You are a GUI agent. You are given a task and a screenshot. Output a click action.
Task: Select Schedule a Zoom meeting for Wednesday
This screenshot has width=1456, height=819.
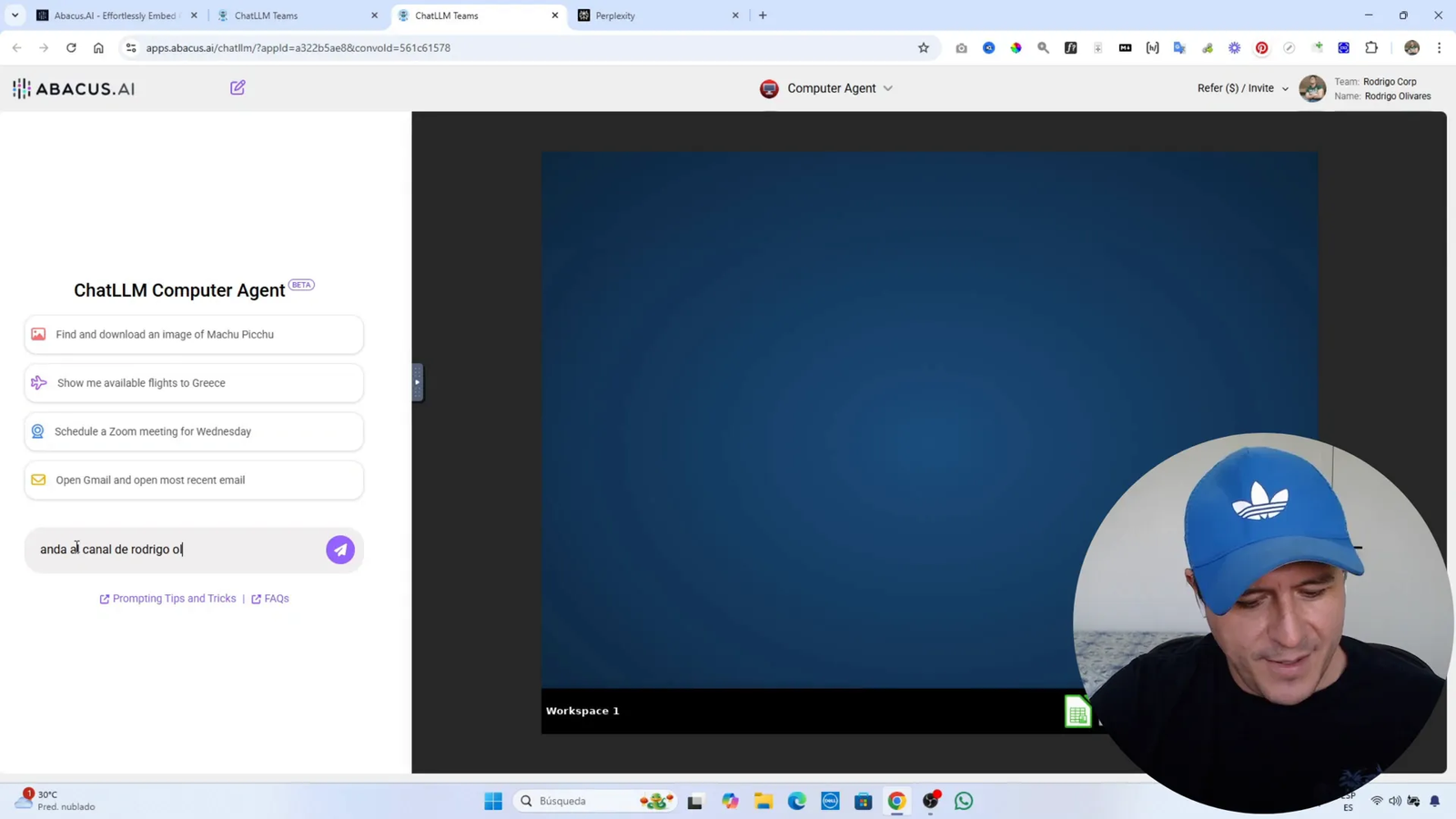tap(194, 431)
